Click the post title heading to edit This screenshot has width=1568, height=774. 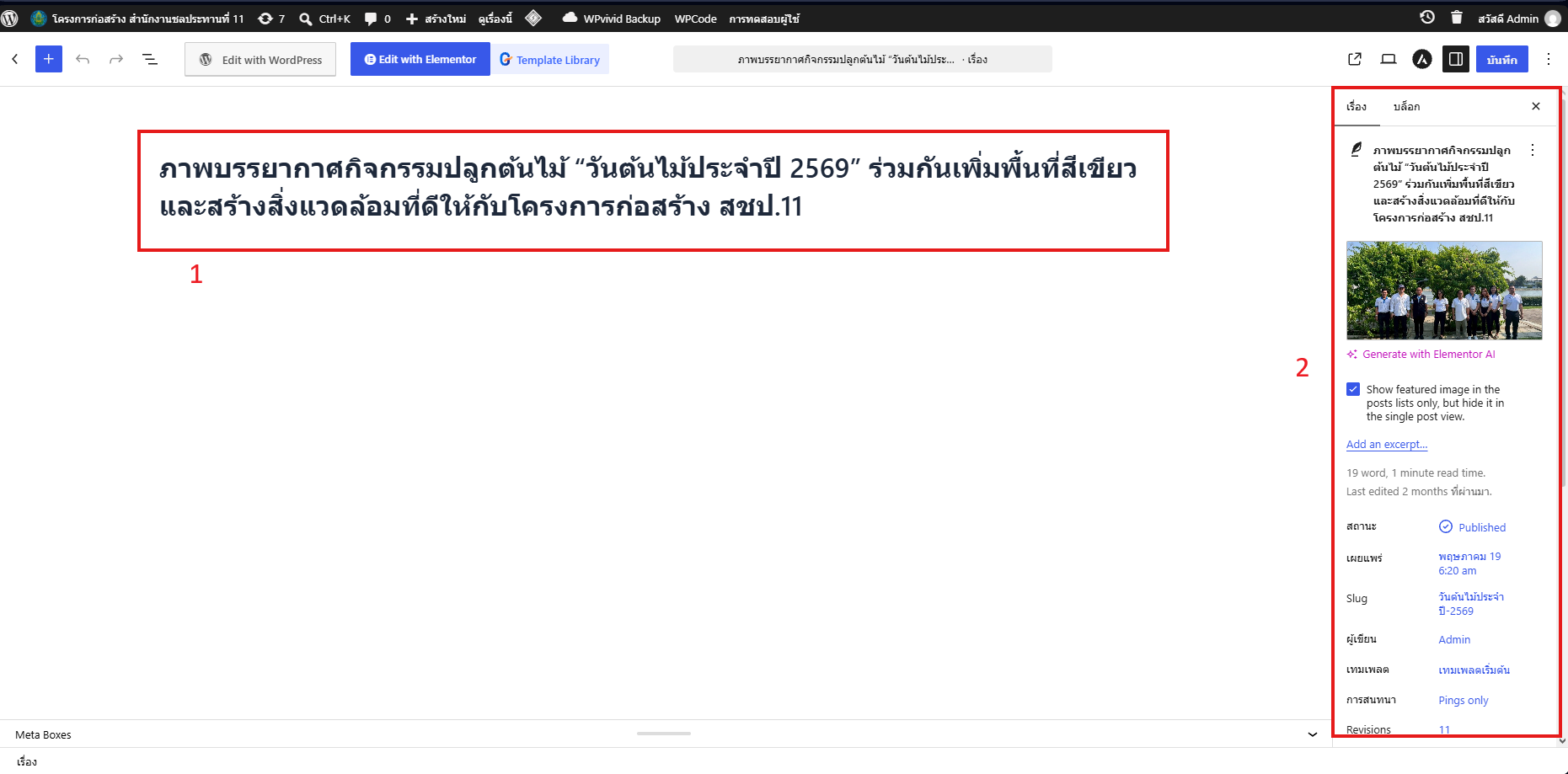649,187
